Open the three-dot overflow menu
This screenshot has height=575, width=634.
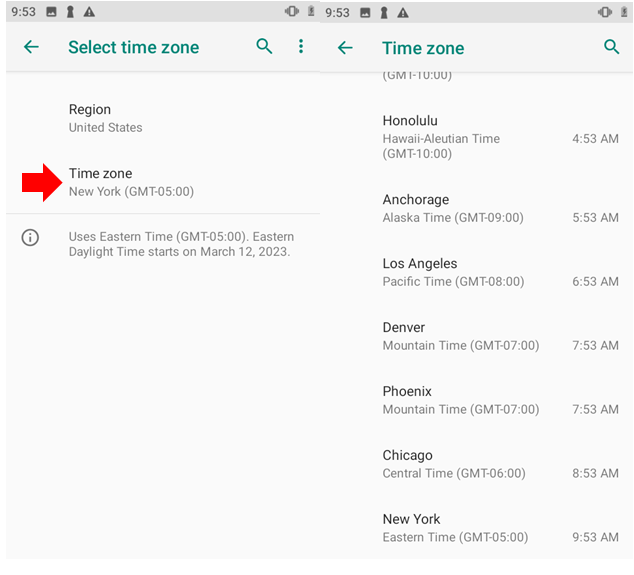(300, 47)
